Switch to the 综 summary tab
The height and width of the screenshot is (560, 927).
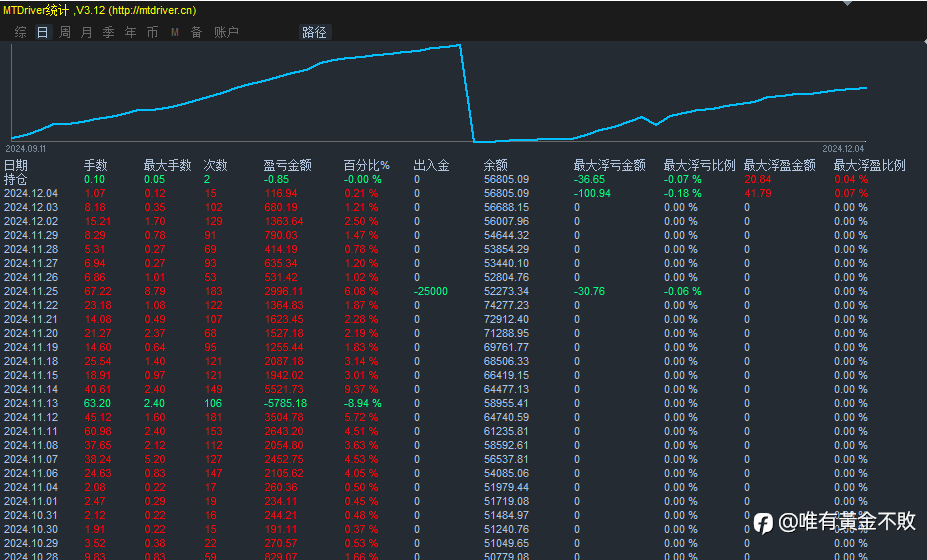21,32
